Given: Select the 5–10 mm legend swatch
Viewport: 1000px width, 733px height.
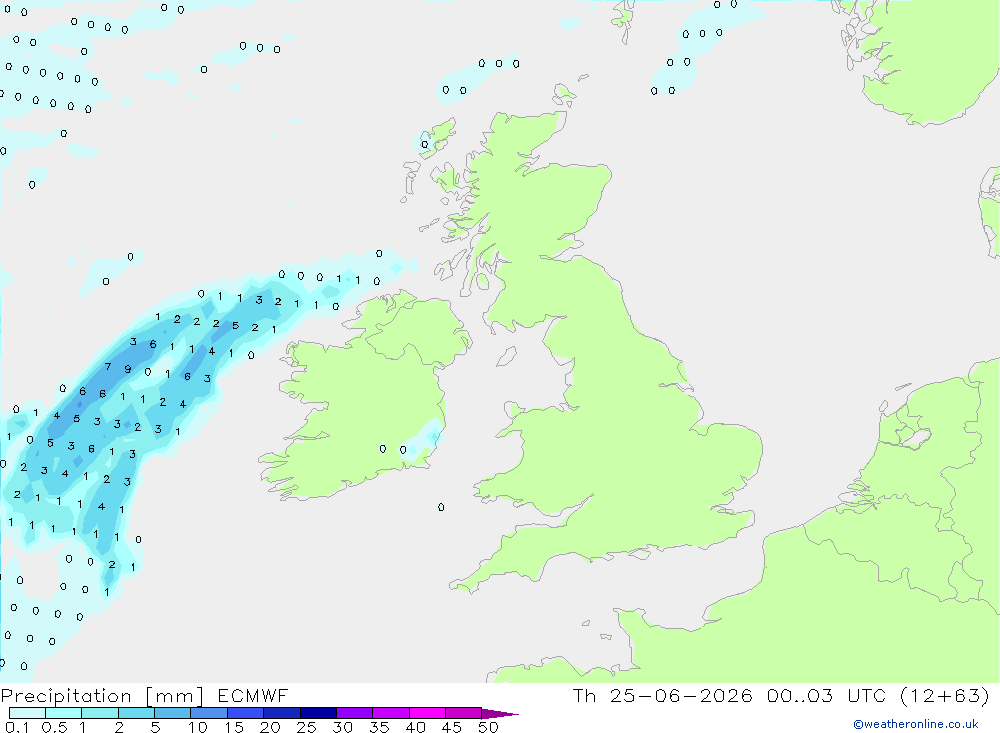Looking at the screenshot, I should coord(172,713).
